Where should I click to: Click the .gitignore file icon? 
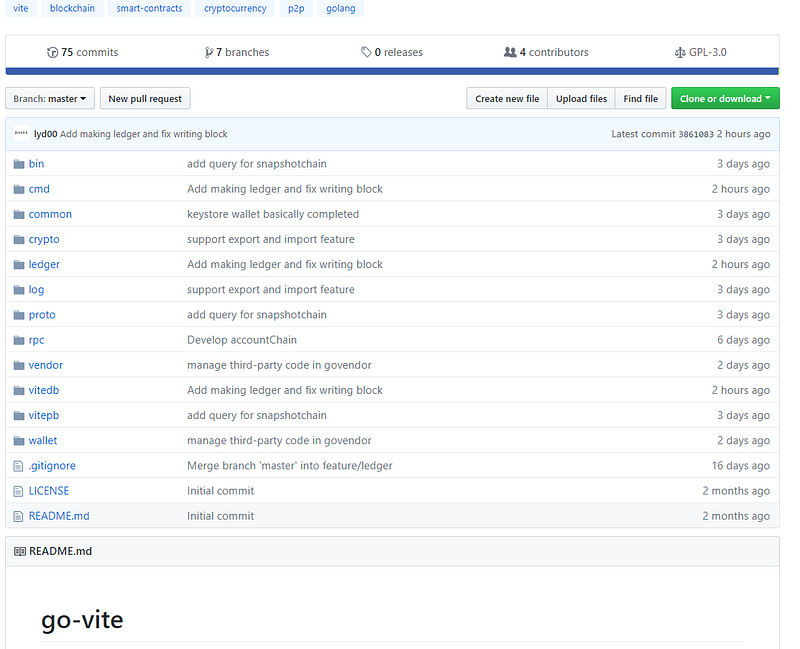(18, 466)
